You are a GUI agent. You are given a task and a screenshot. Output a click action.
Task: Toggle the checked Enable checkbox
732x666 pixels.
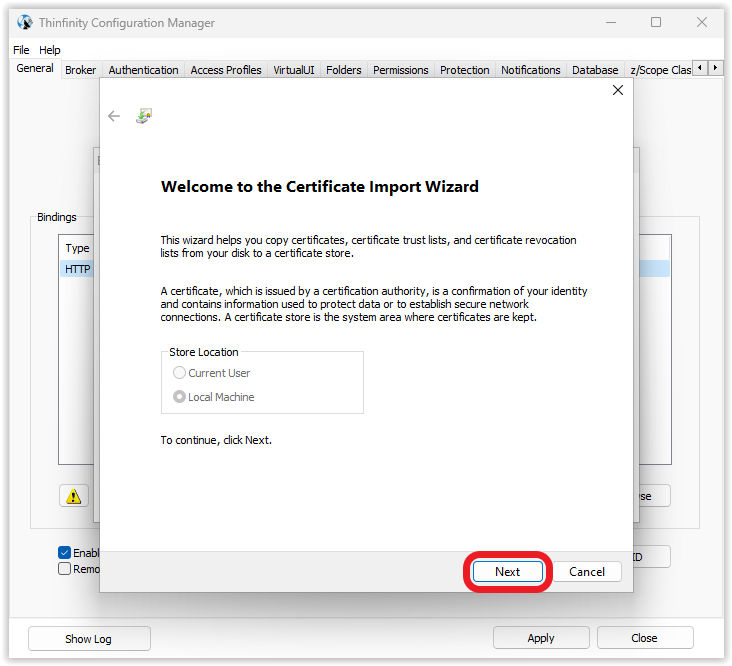64,553
